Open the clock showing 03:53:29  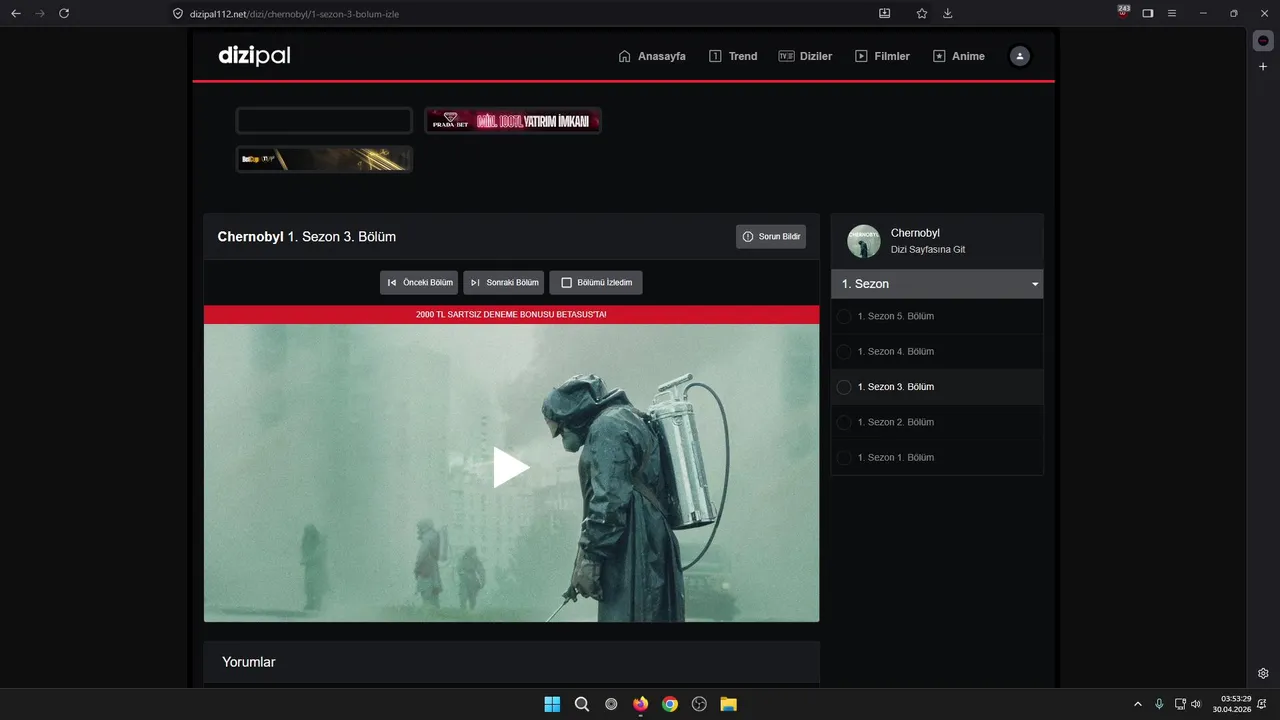[x=1231, y=704]
